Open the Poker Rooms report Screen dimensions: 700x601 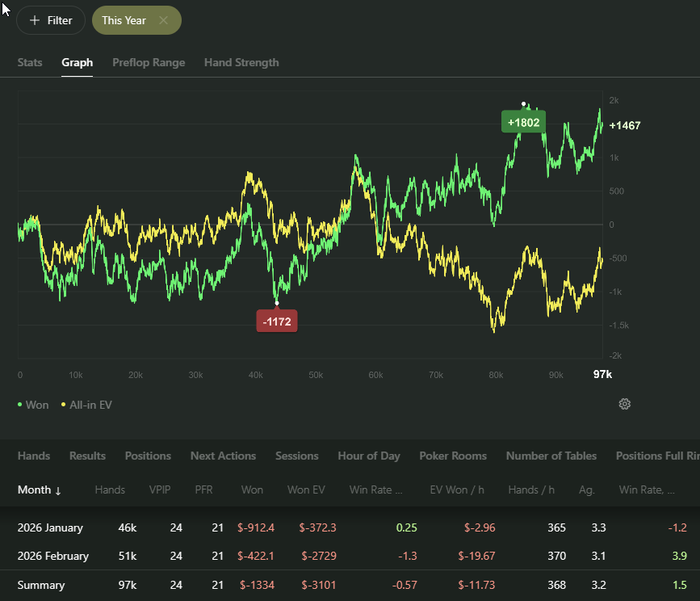453,456
